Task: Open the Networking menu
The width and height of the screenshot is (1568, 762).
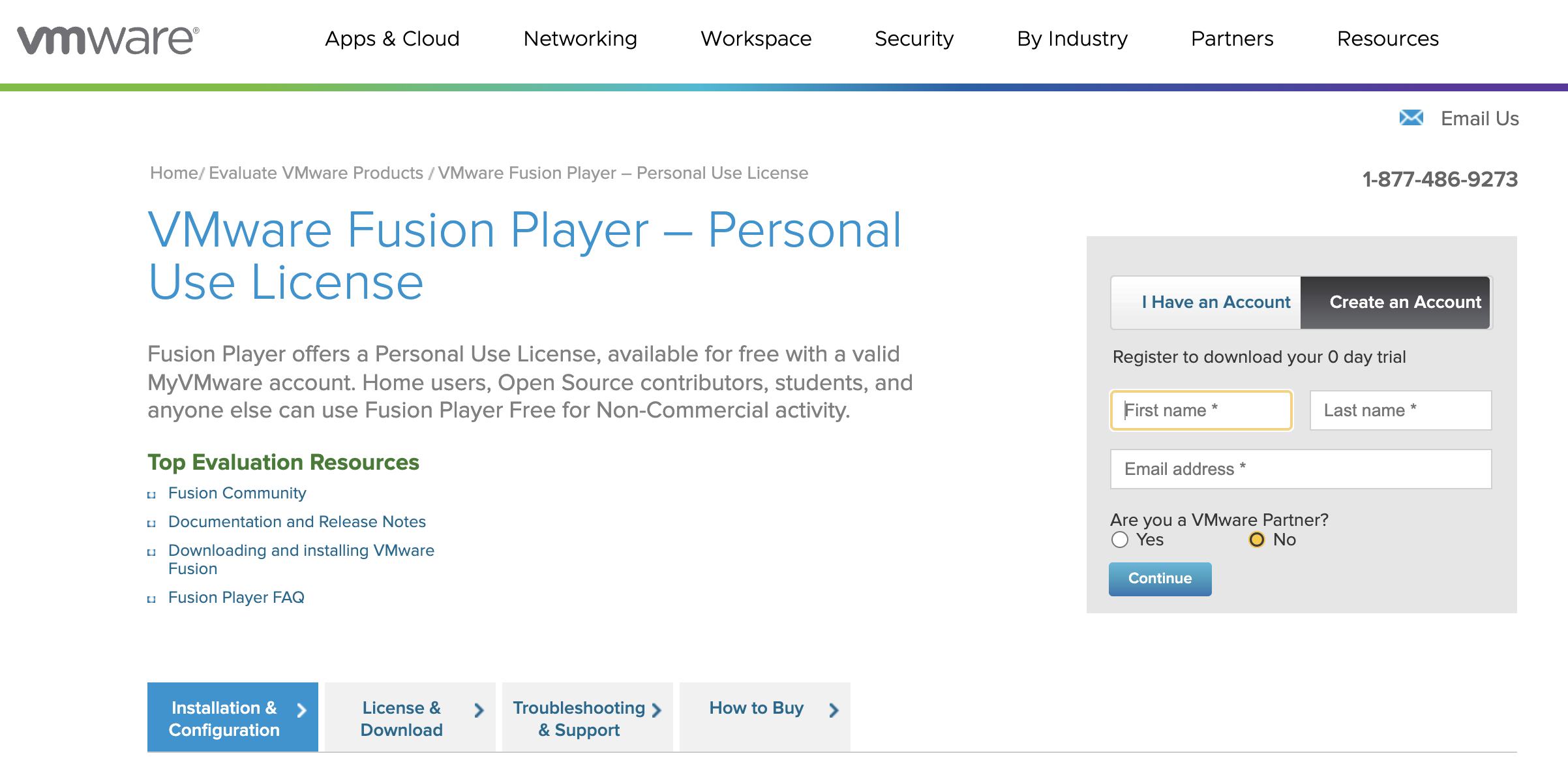Action: [580, 39]
